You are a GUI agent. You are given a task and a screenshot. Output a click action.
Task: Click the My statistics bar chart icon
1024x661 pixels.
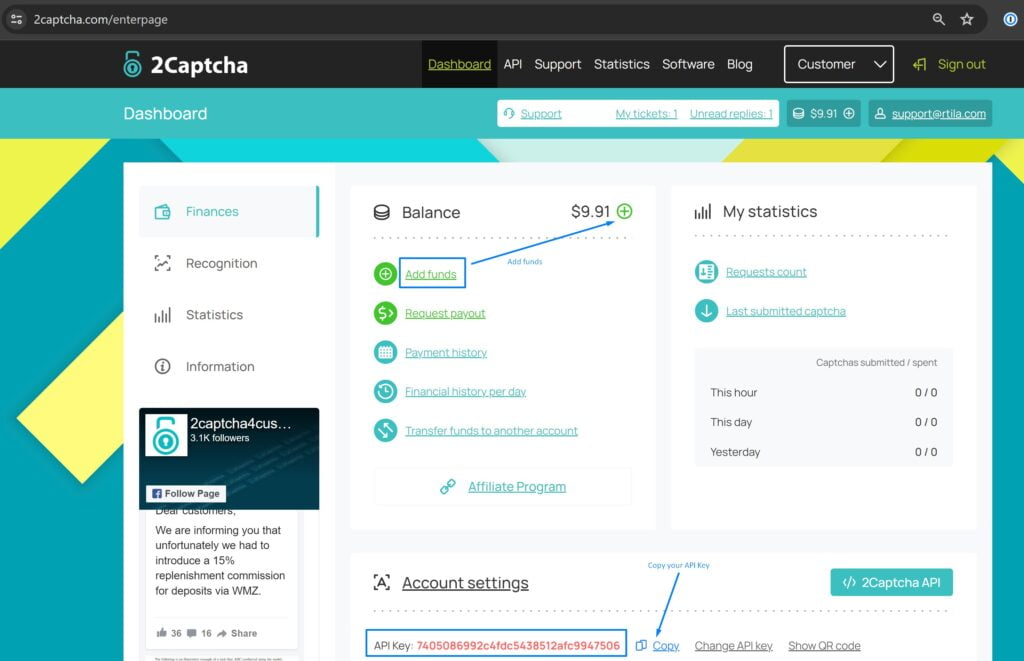click(x=703, y=212)
